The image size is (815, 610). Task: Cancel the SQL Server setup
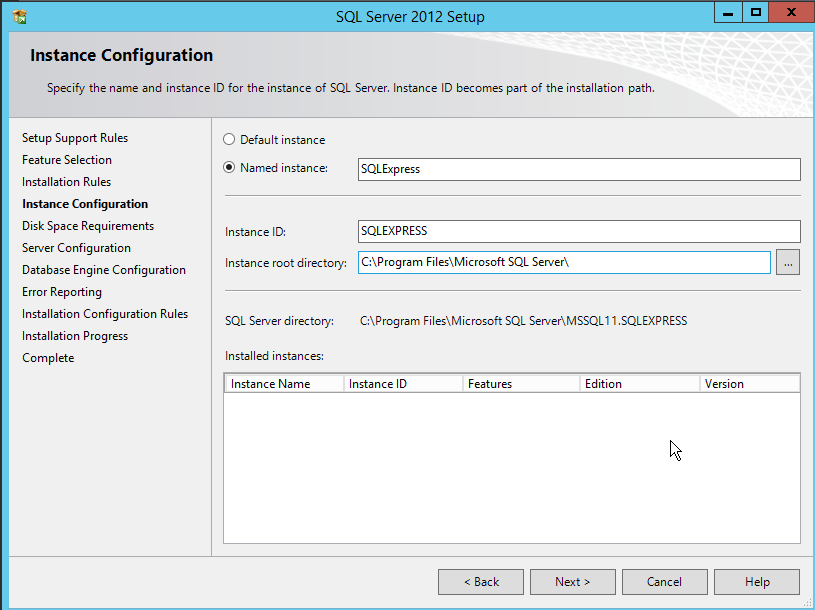point(664,581)
